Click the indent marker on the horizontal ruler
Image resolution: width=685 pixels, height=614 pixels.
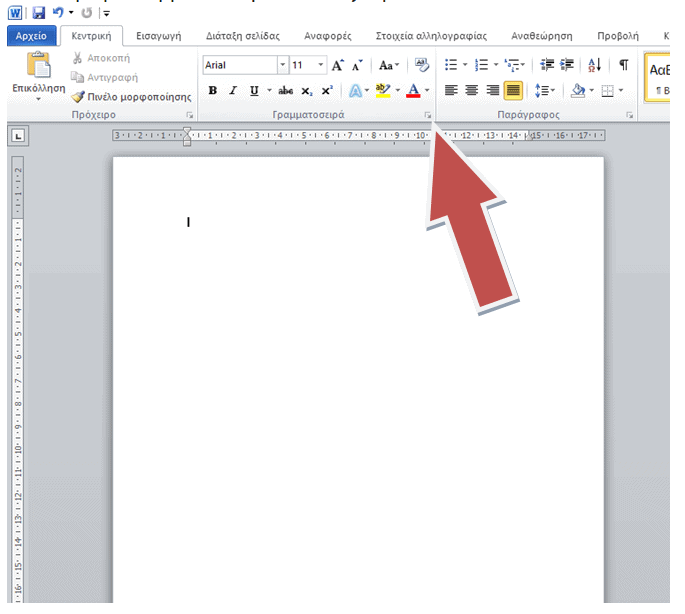[187, 136]
